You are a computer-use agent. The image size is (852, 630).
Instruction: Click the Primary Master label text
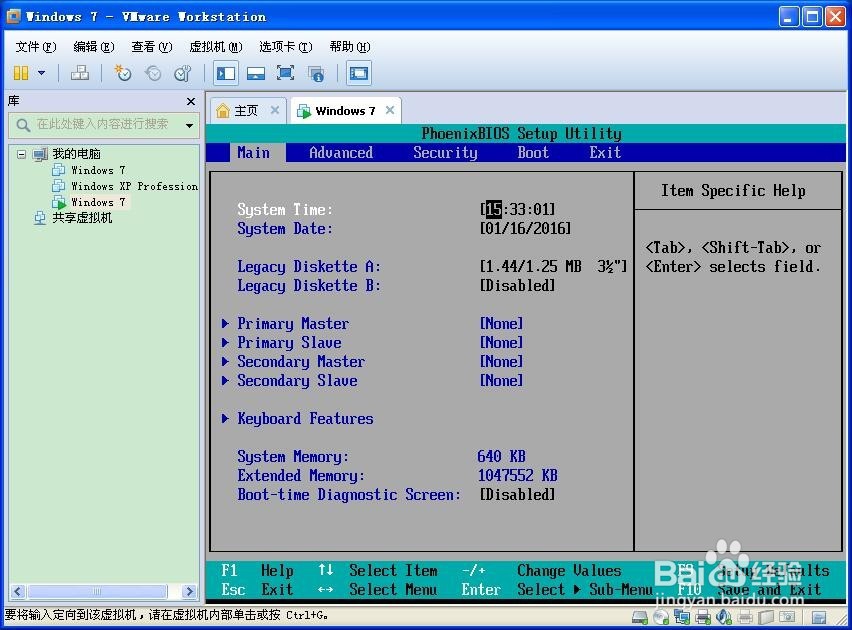(x=293, y=323)
